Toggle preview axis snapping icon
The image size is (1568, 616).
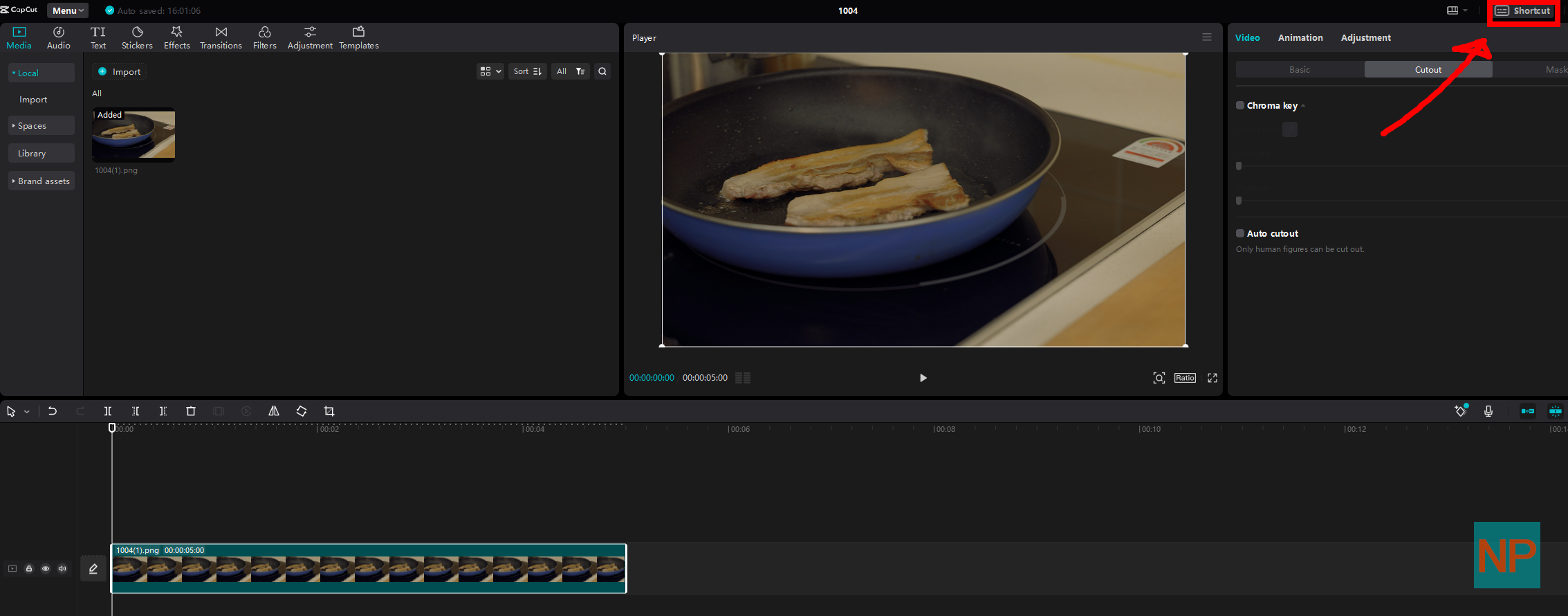point(1555,411)
